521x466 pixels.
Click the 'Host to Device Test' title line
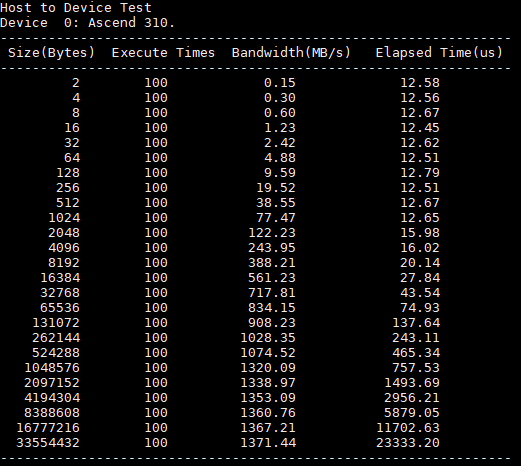[76, 7]
